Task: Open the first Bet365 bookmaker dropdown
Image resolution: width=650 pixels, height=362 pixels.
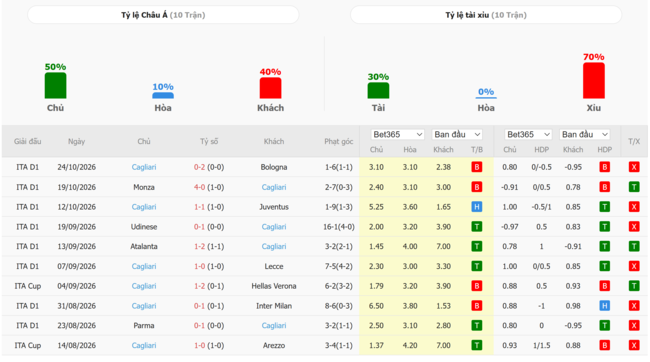Action: click(398, 134)
